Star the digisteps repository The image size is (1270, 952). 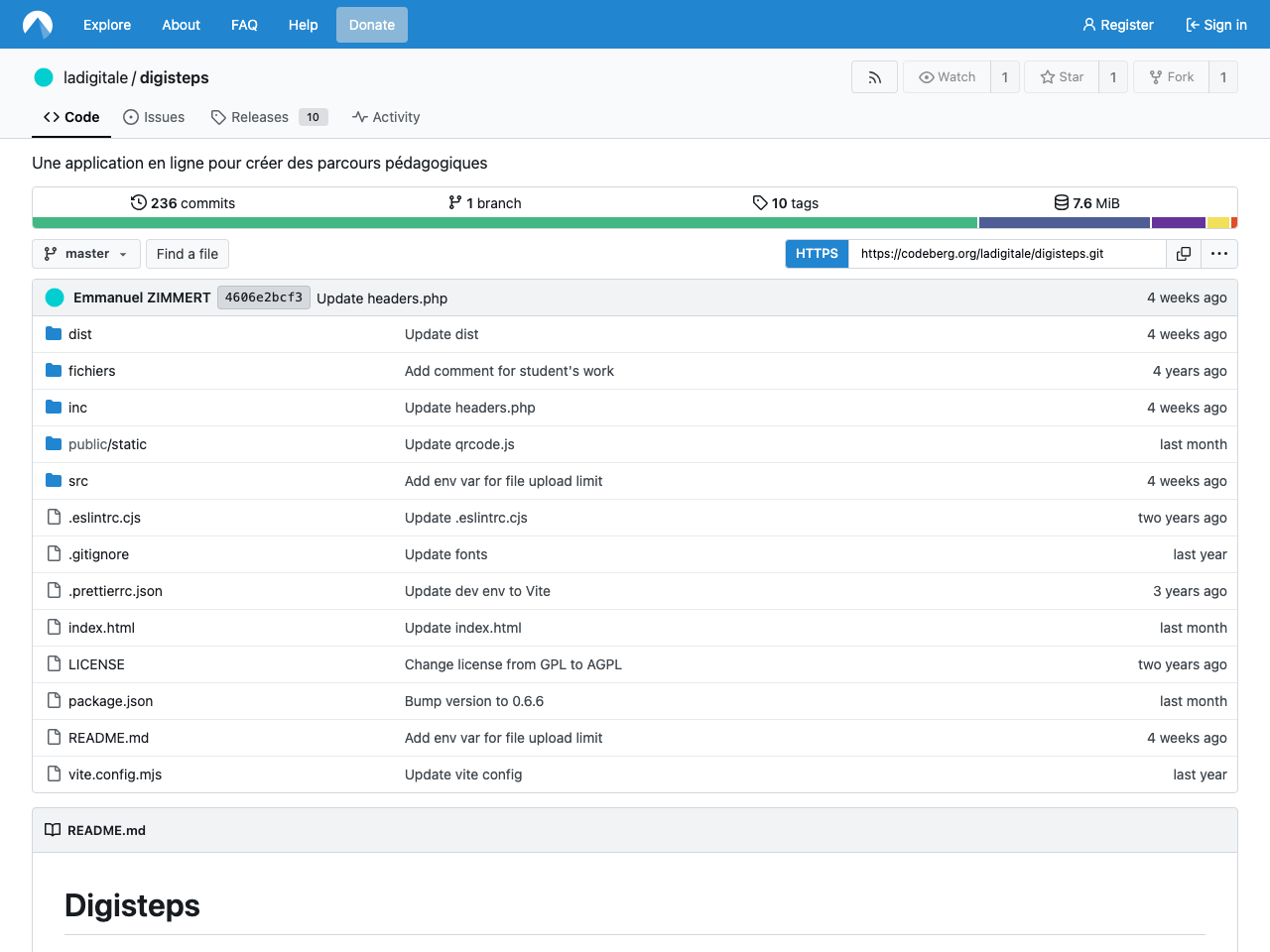(x=1062, y=76)
